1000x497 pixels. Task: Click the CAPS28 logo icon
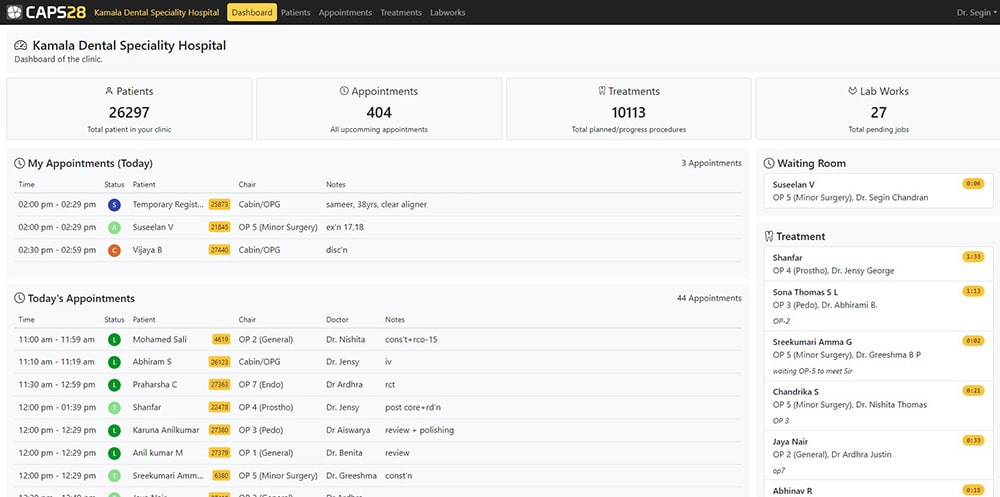[14, 12]
